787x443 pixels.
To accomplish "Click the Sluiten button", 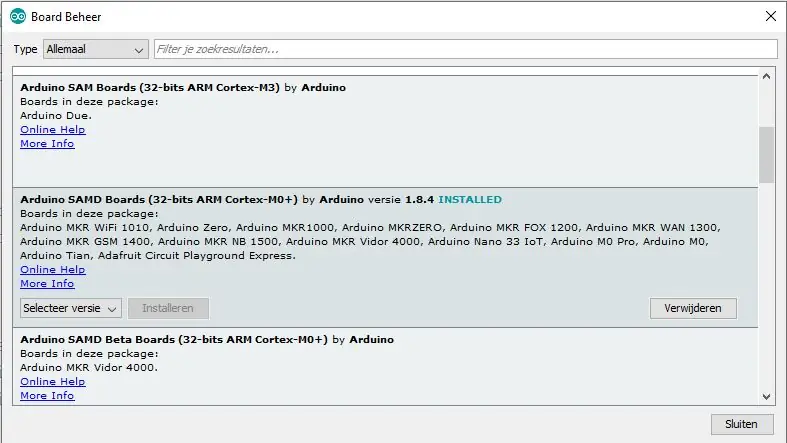I will tap(741, 424).
